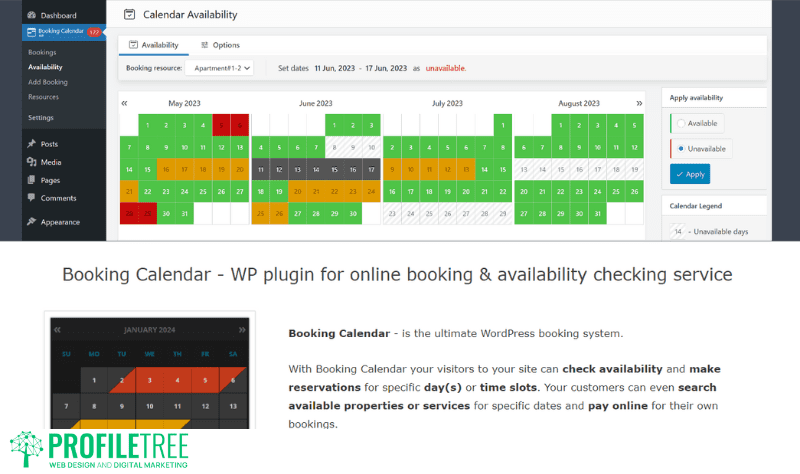Viewport: 800px width, 474px height.
Task: Select the Available radio option
Action: (681, 123)
